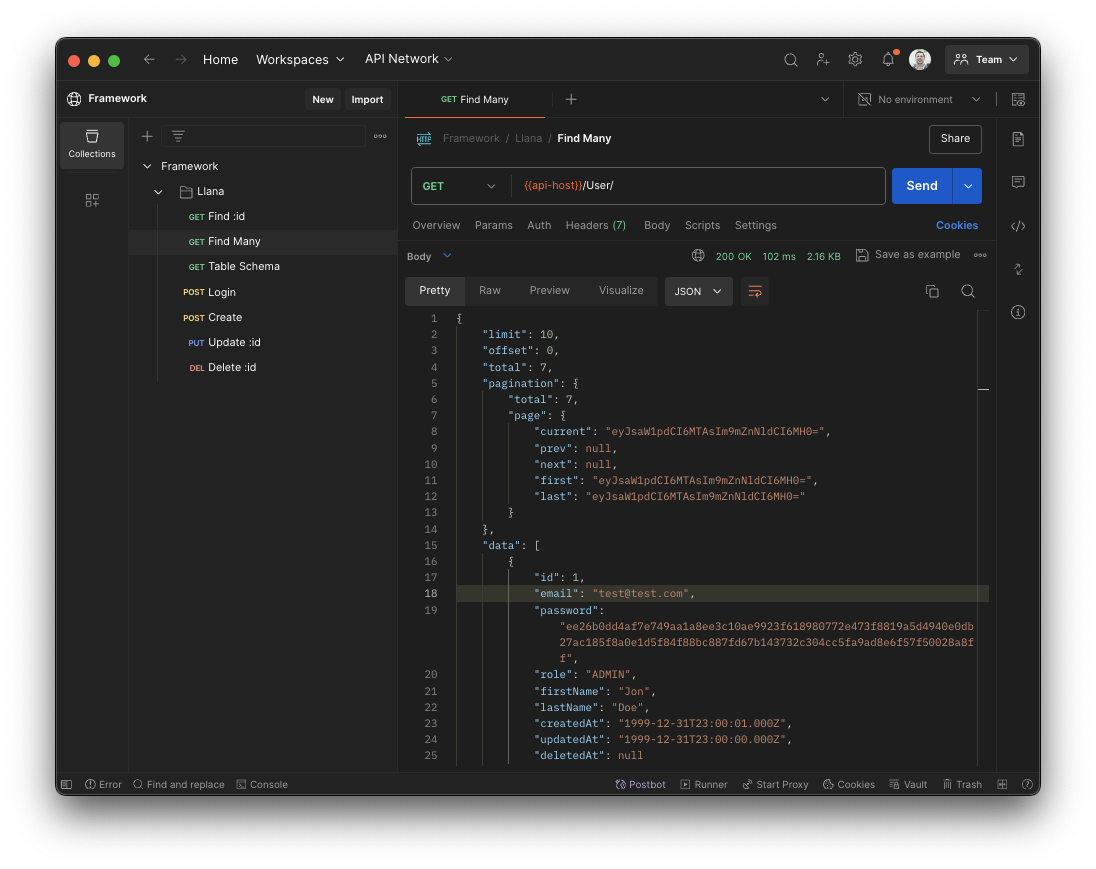Search within the response body

click(967, 291)
